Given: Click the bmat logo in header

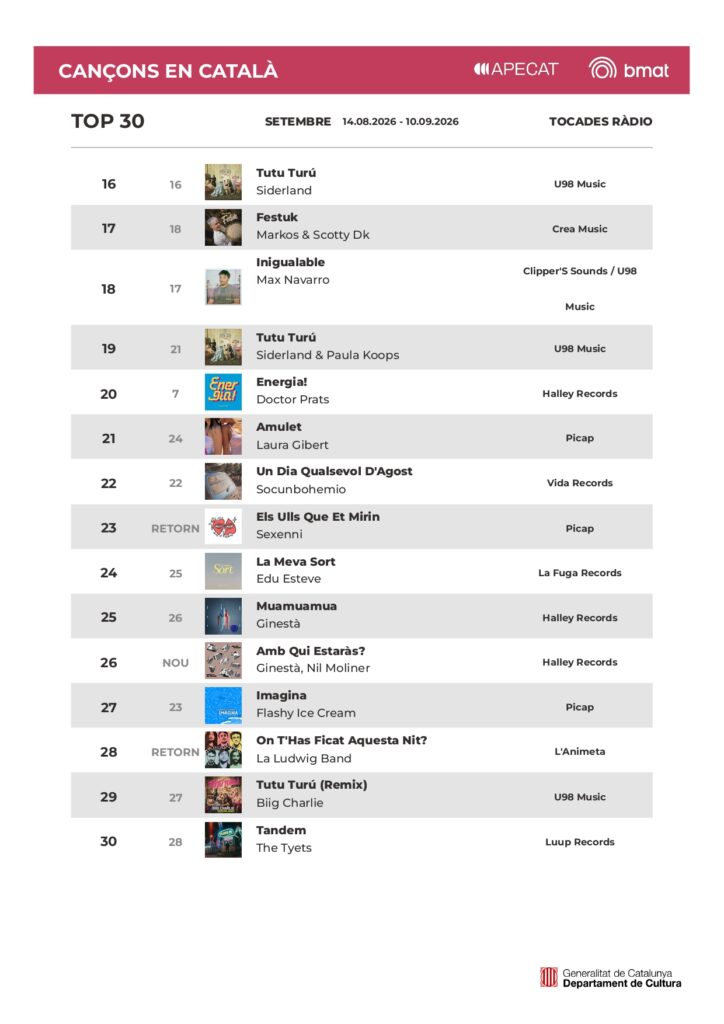Looking at the screenshot, I should tap(629, 69).
